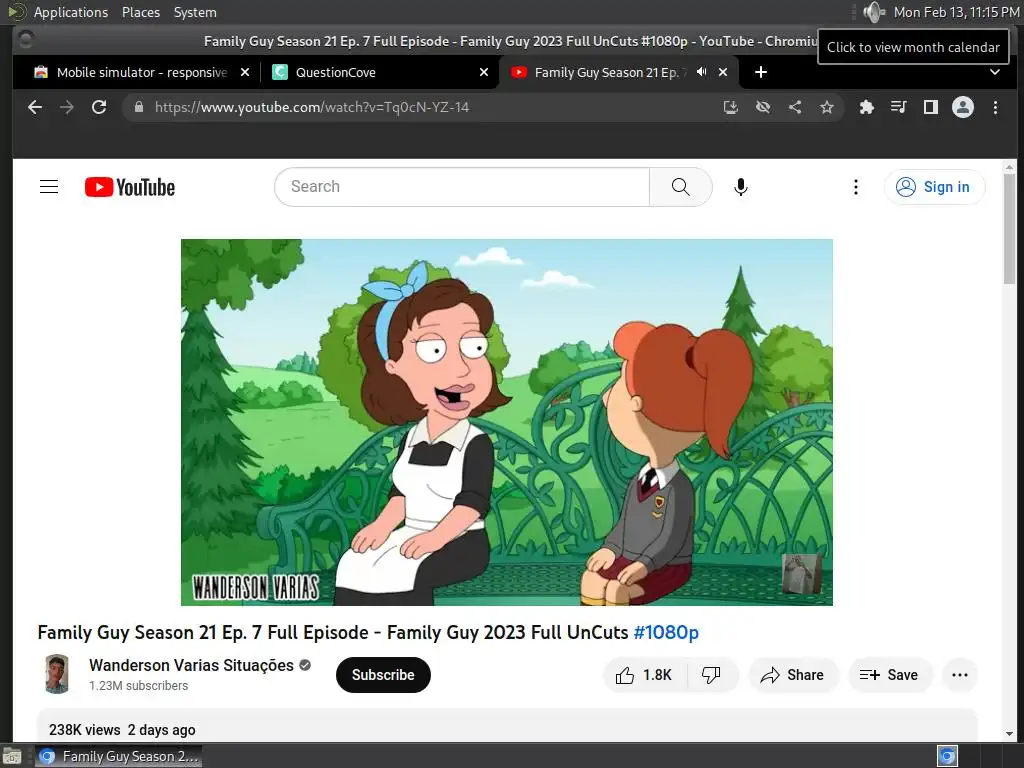Open the Chromium three-dot menu
The width and height of the screenshot is (1024, 768).
(x=995, y=107)
